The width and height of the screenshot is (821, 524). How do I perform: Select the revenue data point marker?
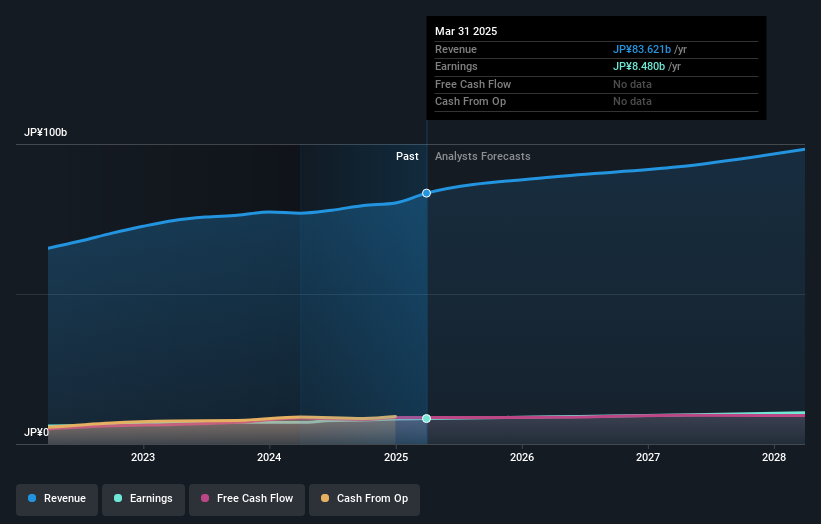click(x=426, y=193)
